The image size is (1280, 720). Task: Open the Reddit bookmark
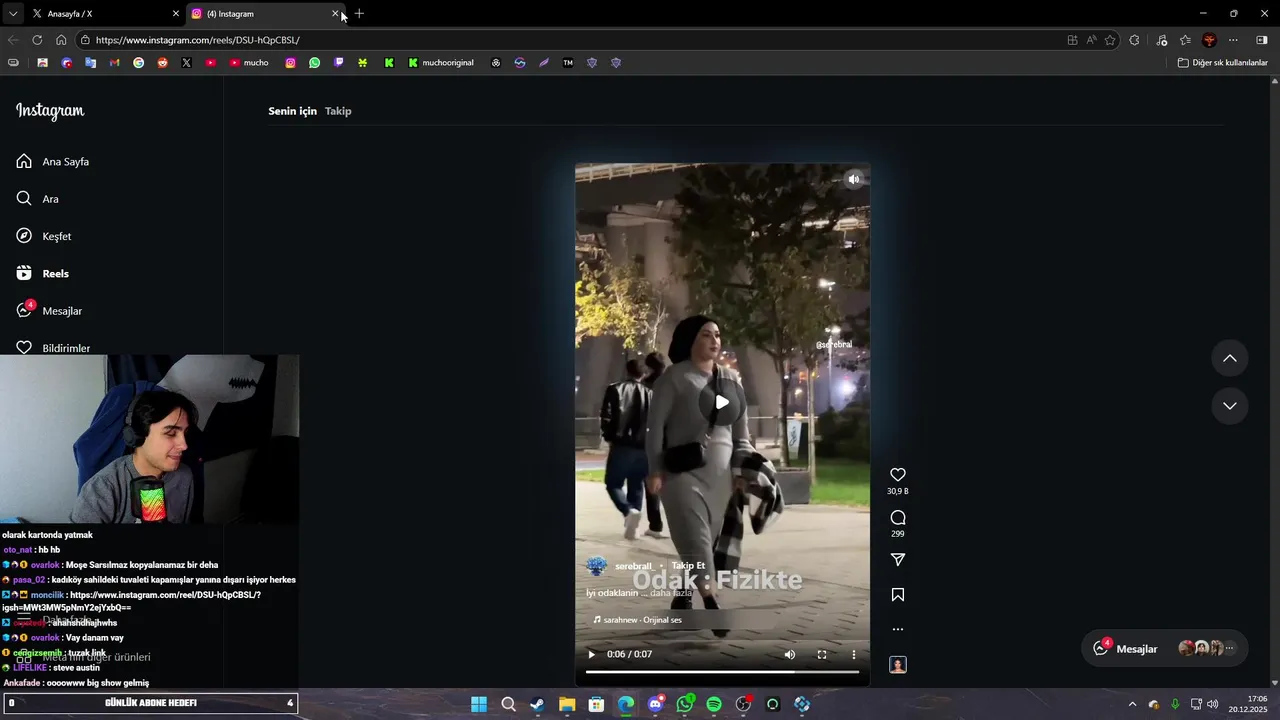tap(162, 63)
